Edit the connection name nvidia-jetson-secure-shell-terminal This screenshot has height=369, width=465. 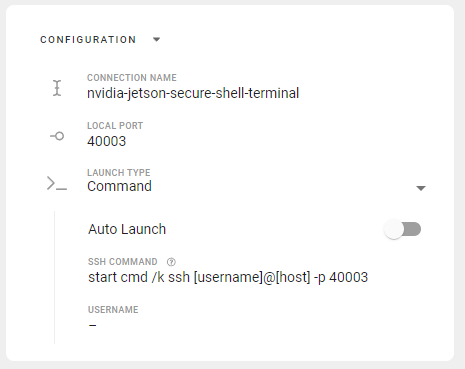193,93
